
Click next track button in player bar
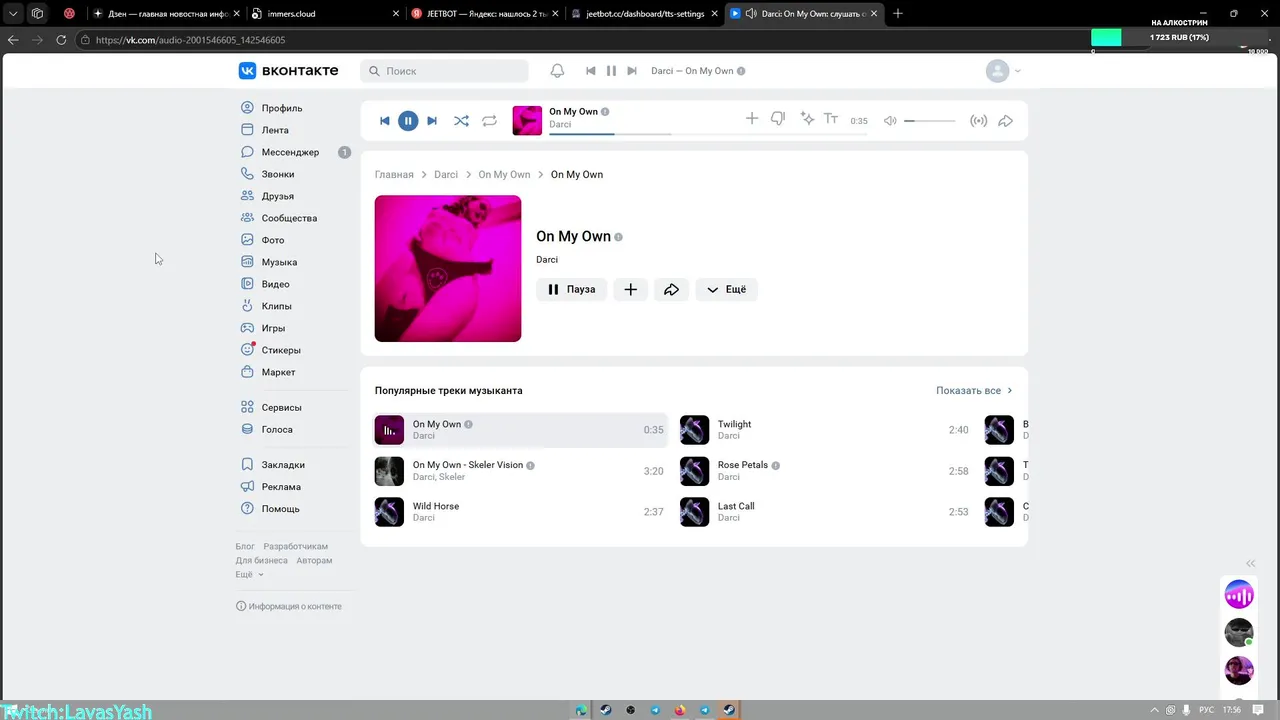(x=432, y=121)
